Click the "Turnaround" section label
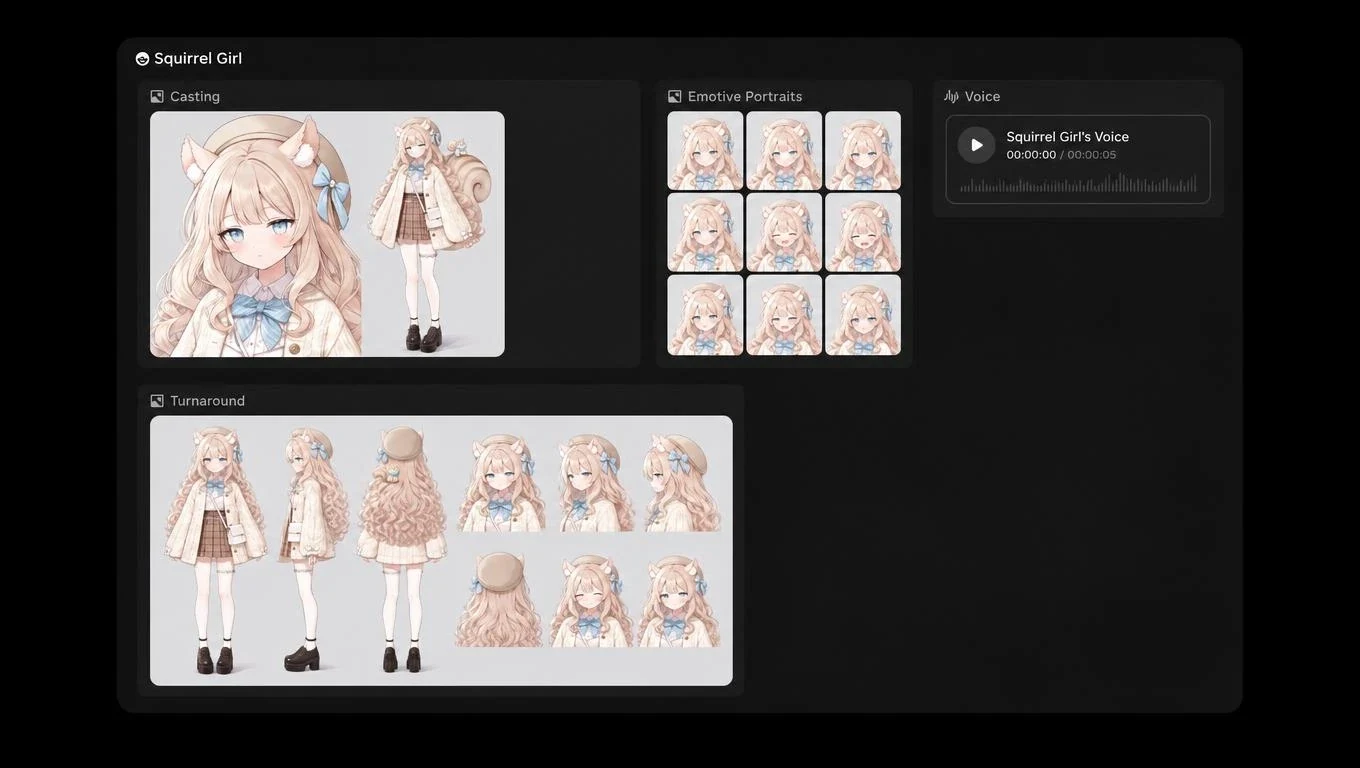This screenshot has height=768, width=1360. click(207, 401)
